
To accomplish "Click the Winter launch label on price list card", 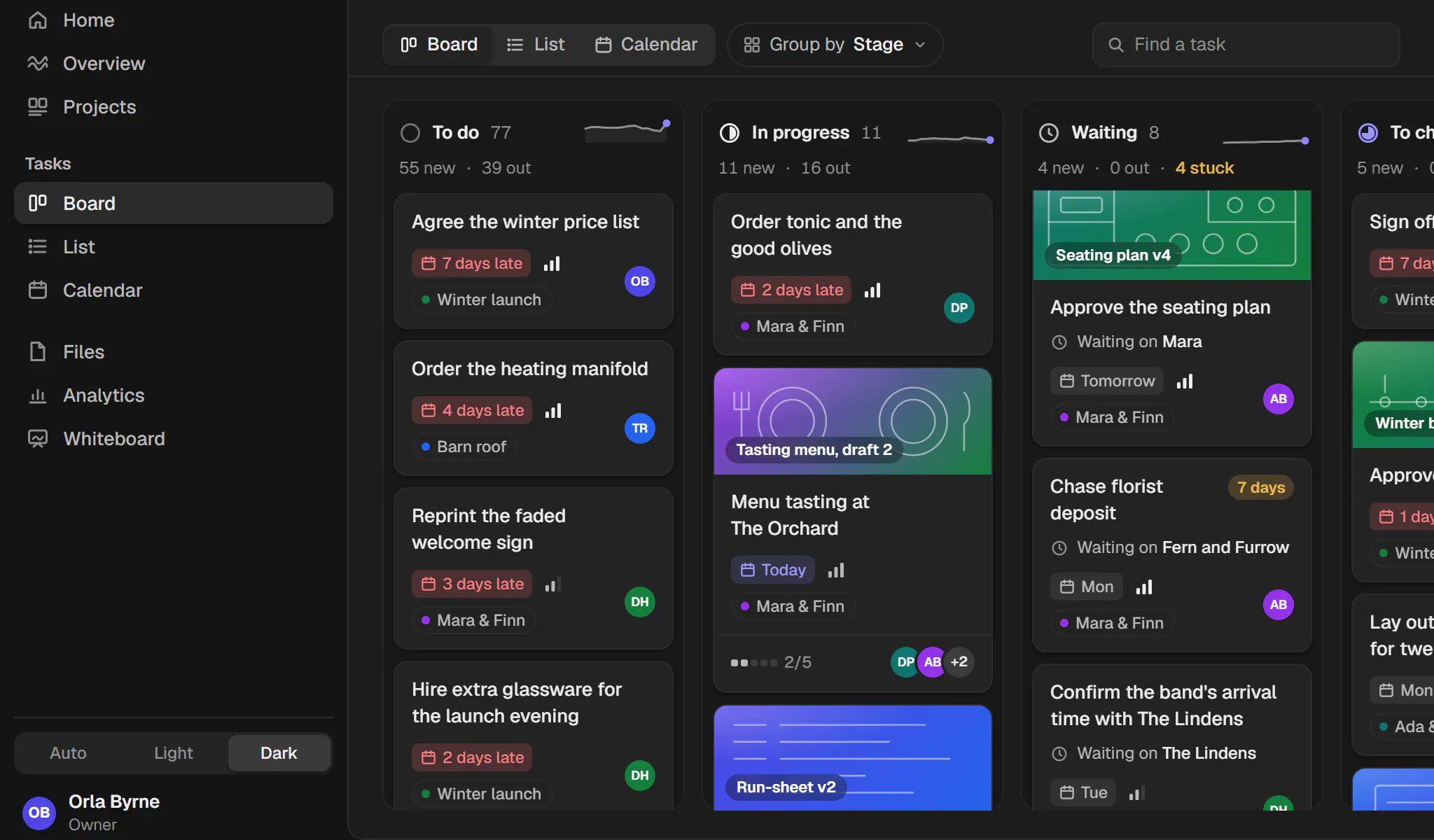I will [481, 300].
